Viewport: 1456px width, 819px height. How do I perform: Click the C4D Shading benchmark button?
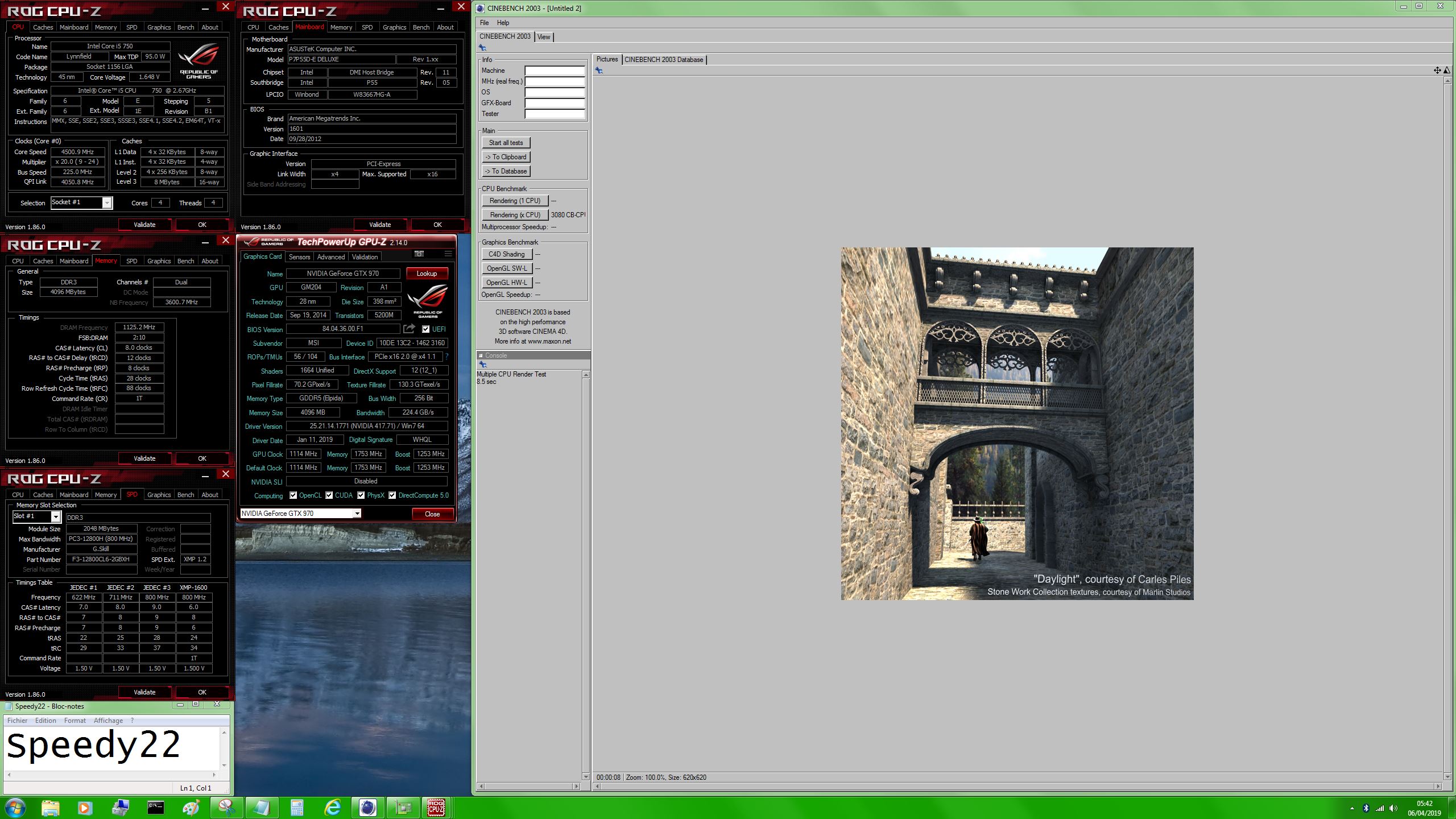click(506, 254)
